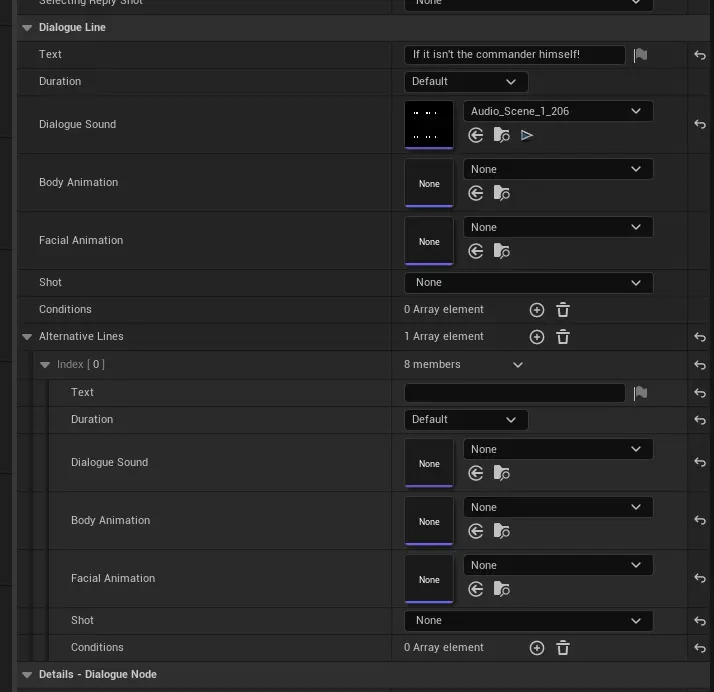Click Index 0 Body Animation None thumbnail

click(429, 521)
